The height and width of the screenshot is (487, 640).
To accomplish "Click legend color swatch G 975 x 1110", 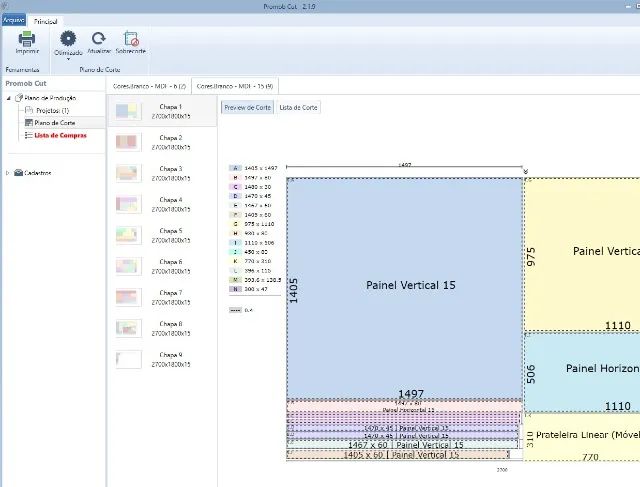I will click(235, 224).
